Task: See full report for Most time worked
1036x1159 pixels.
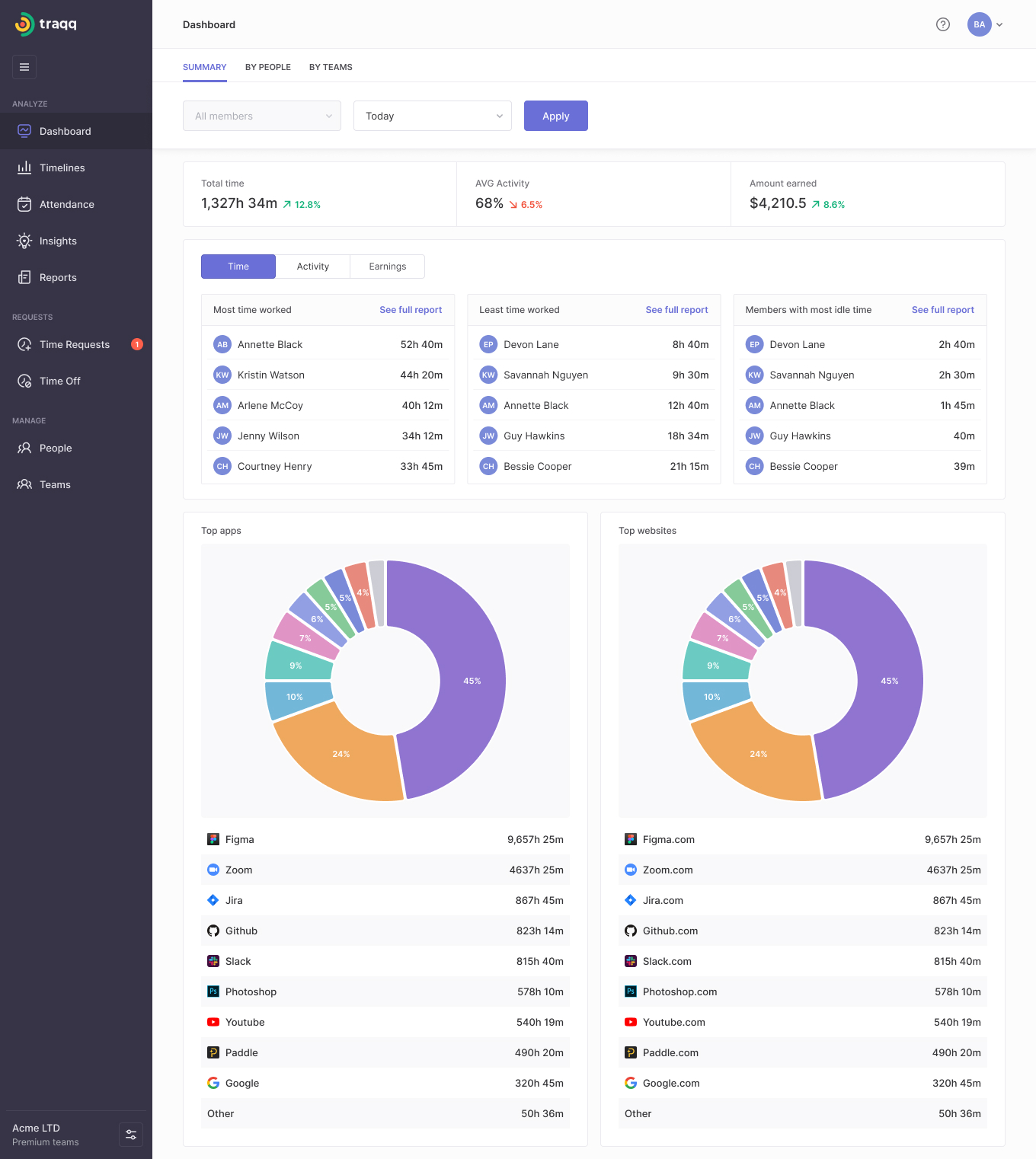Action: point(411,310)
